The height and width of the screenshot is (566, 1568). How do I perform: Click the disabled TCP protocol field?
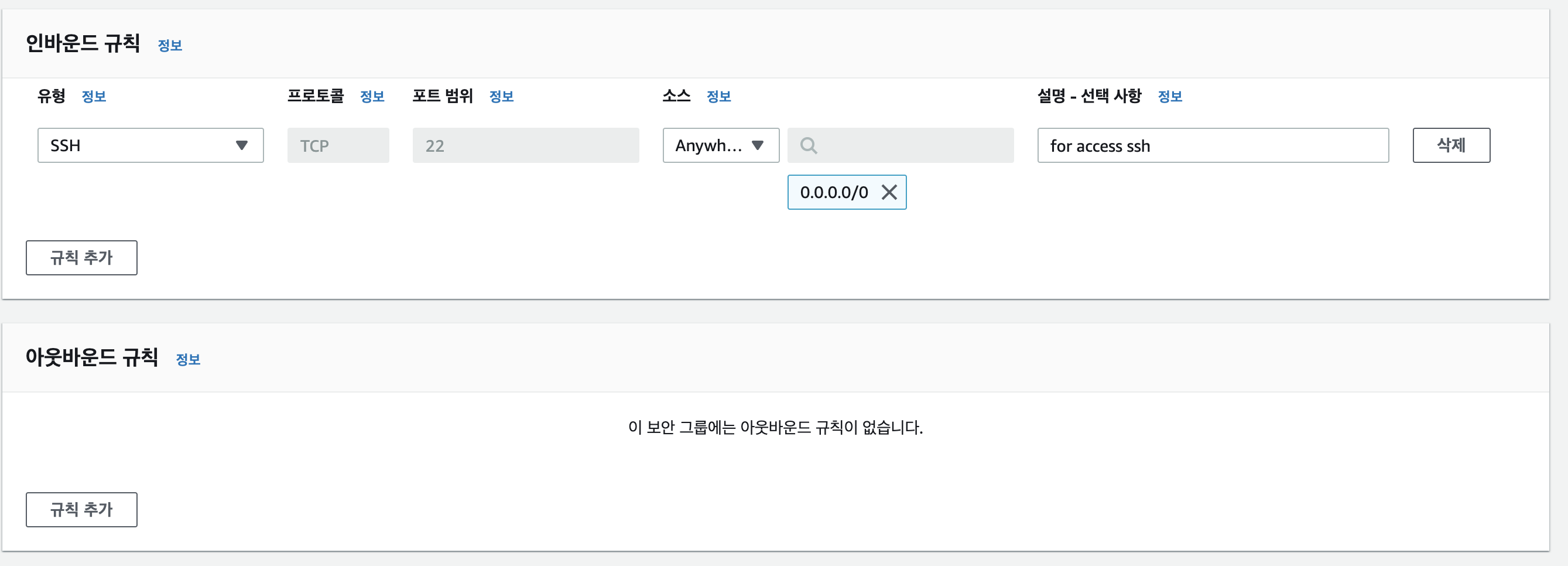point(338,146)
